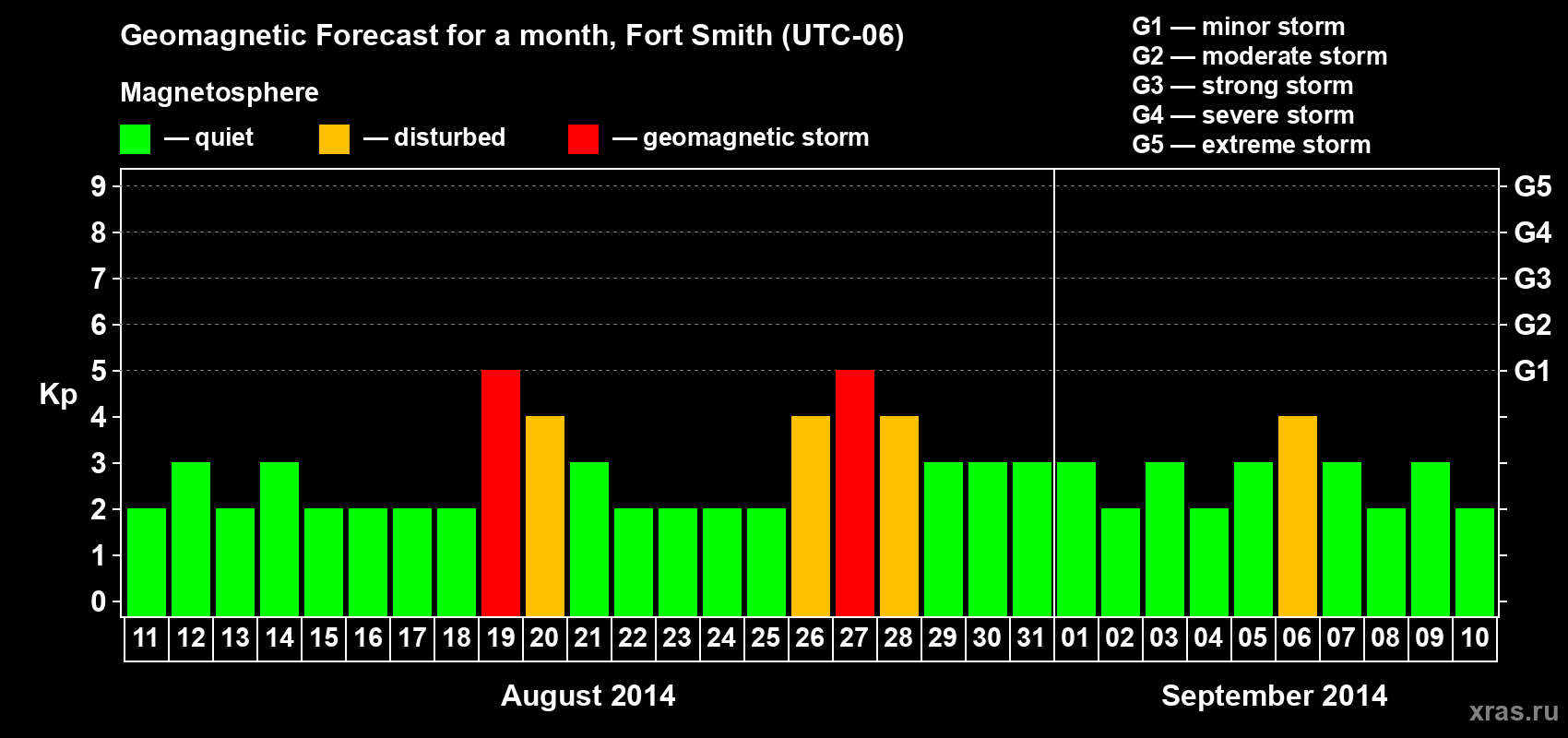1568x738 pixels.
Task: Select the green bar for September 01
Action: click(x=1076, y=539)
